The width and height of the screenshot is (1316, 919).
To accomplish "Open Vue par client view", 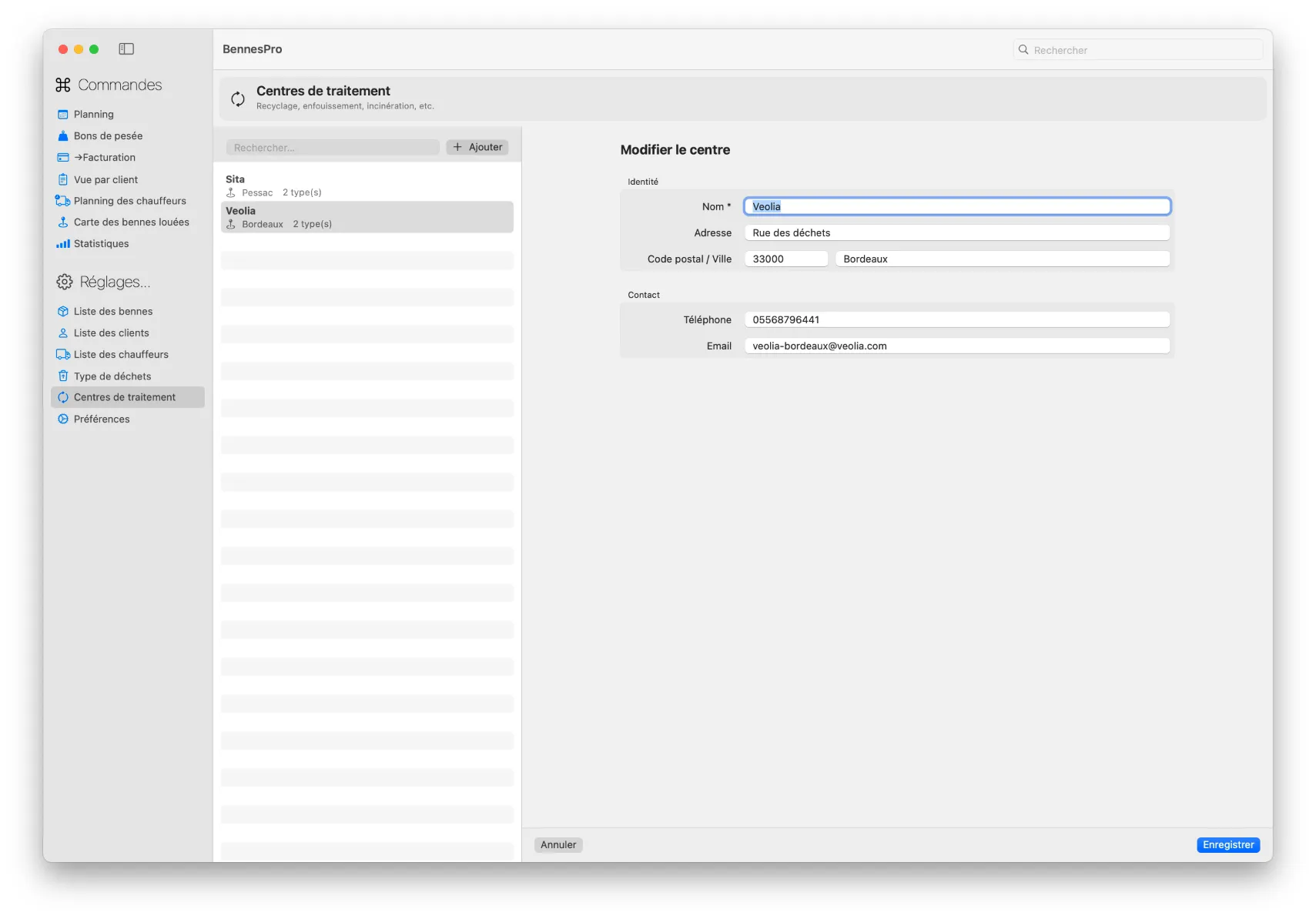I will click(105, 180).
